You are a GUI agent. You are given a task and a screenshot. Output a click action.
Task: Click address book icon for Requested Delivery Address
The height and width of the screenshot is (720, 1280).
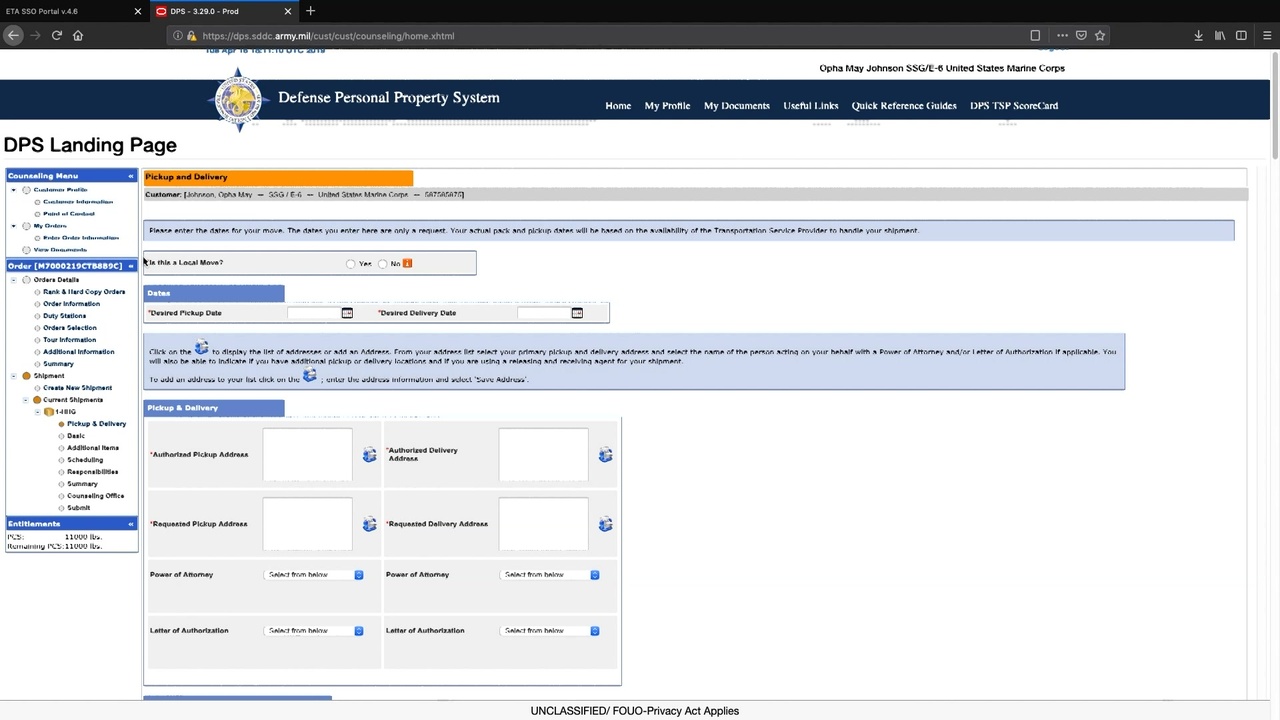click(x=605, y=524)
